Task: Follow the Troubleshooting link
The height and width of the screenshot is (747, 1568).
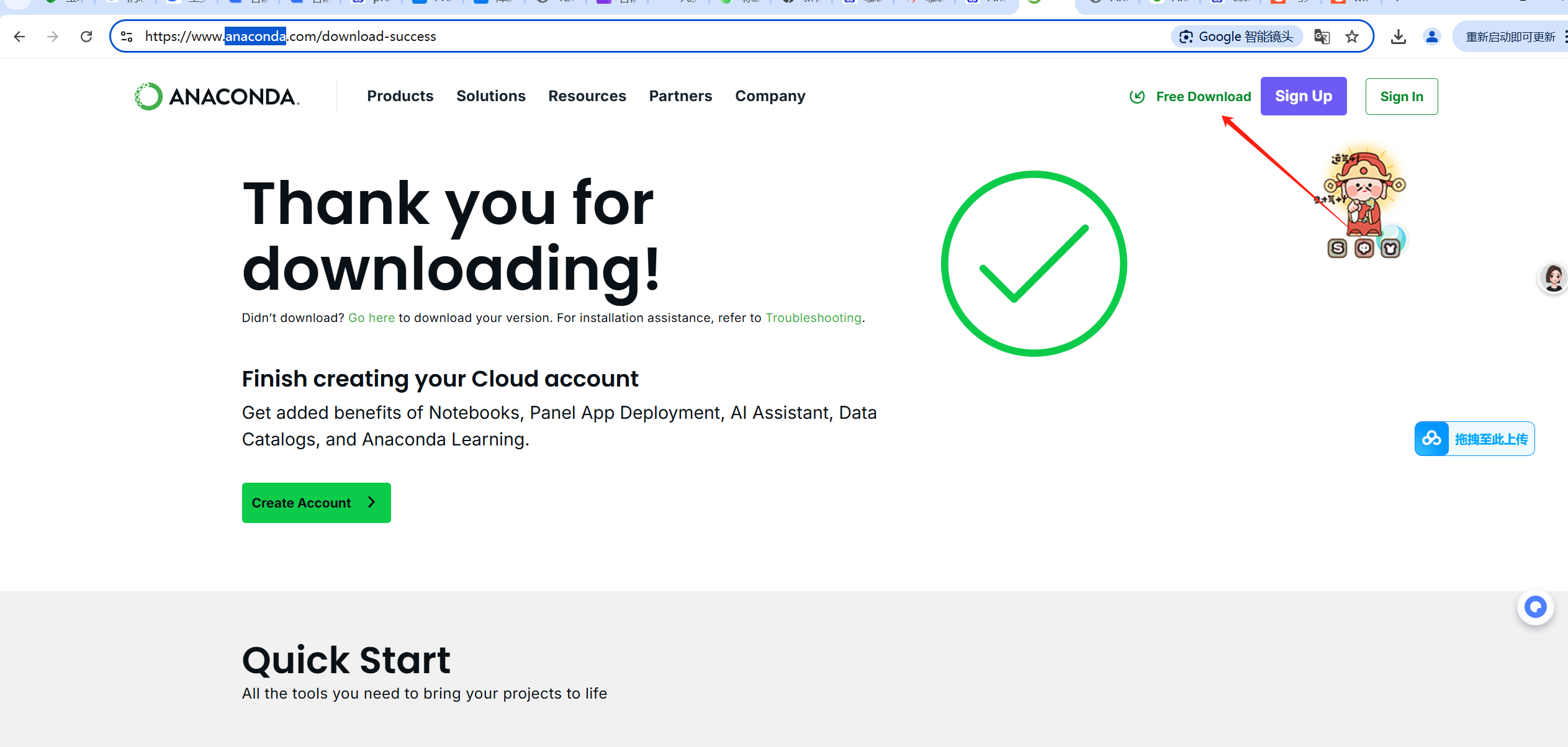Action: pos(813,318)
